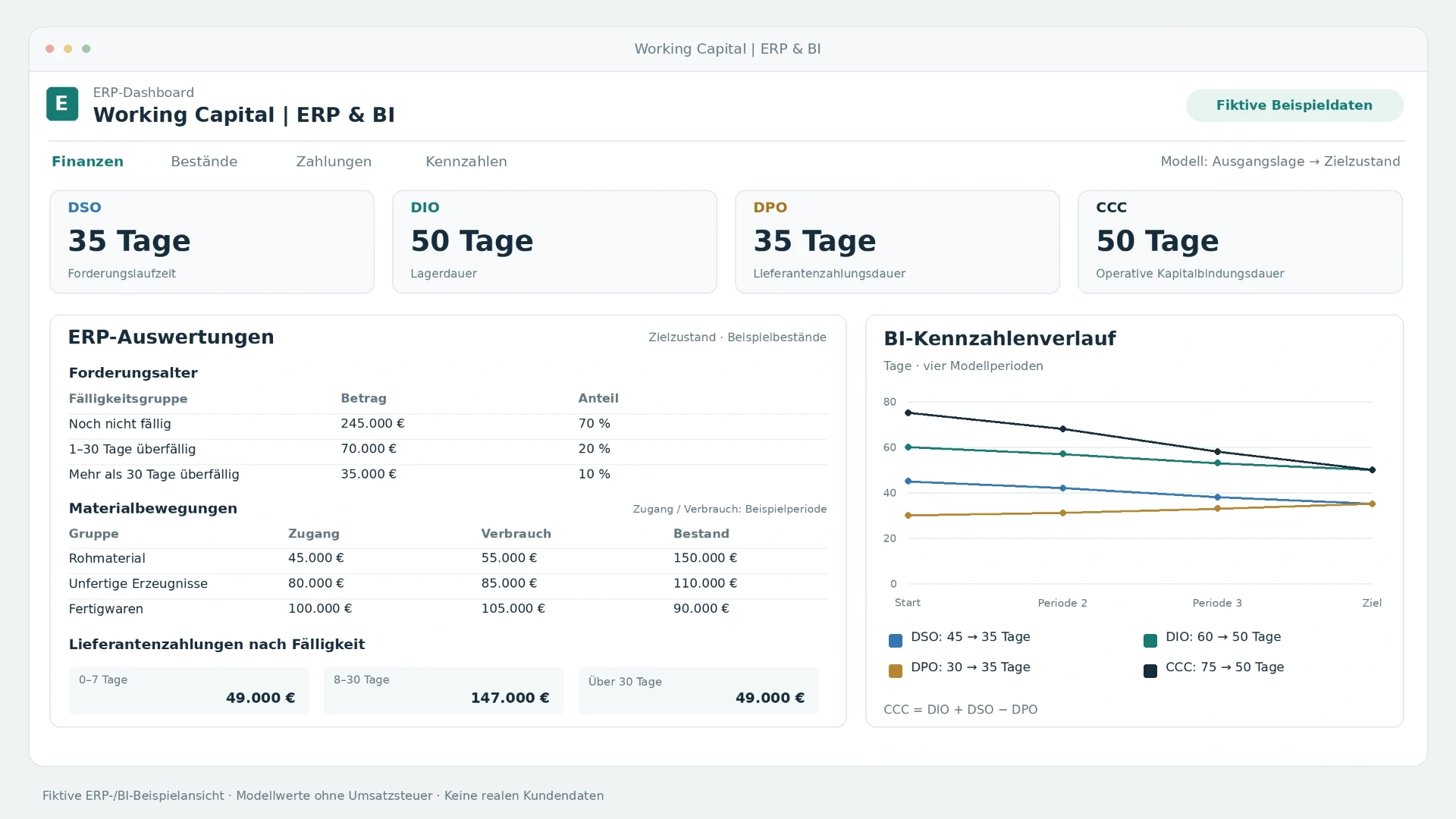Select the Zahlungen tab
This screenshot has width=1456, height=819.
point(334,162)
